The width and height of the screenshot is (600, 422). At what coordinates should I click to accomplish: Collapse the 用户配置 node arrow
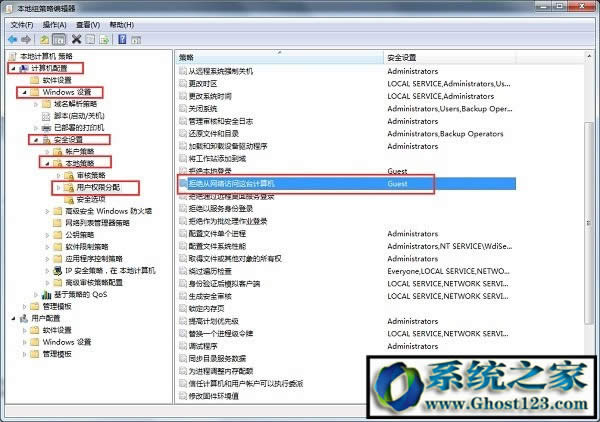coord(13,318)
